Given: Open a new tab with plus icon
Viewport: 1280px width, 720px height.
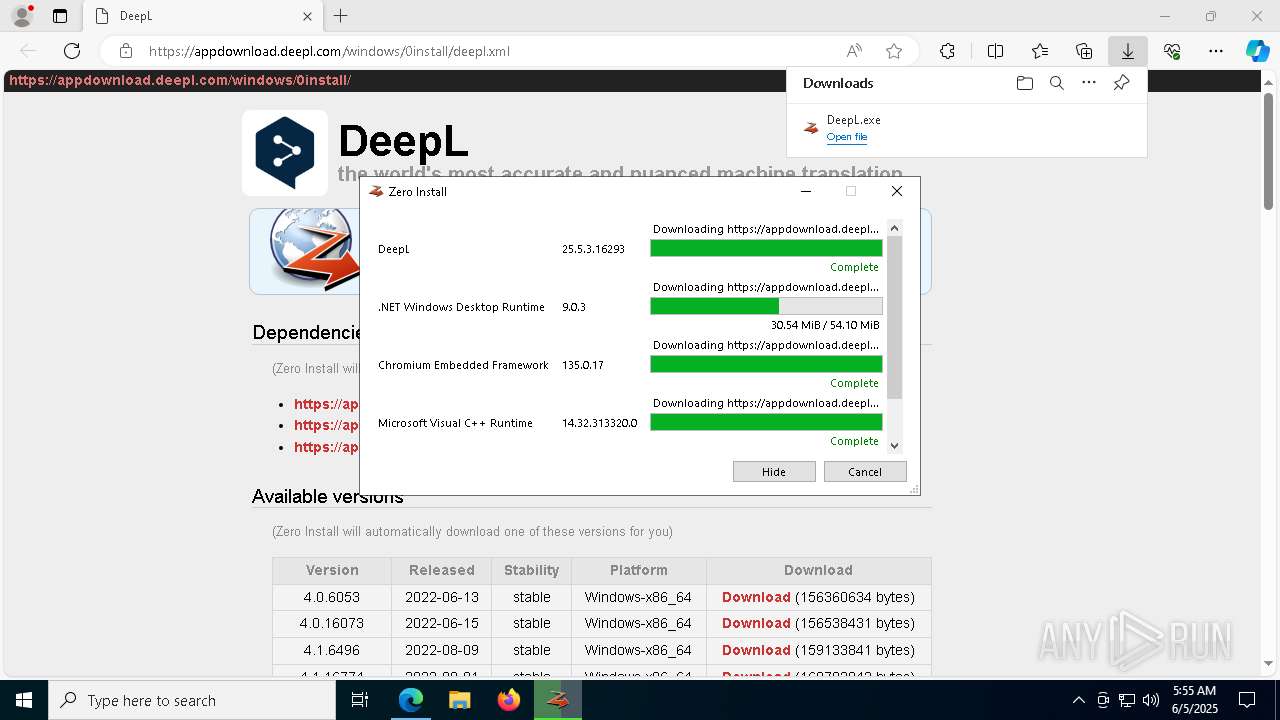Looking at the screenshot, I should [x=340, y=16].
